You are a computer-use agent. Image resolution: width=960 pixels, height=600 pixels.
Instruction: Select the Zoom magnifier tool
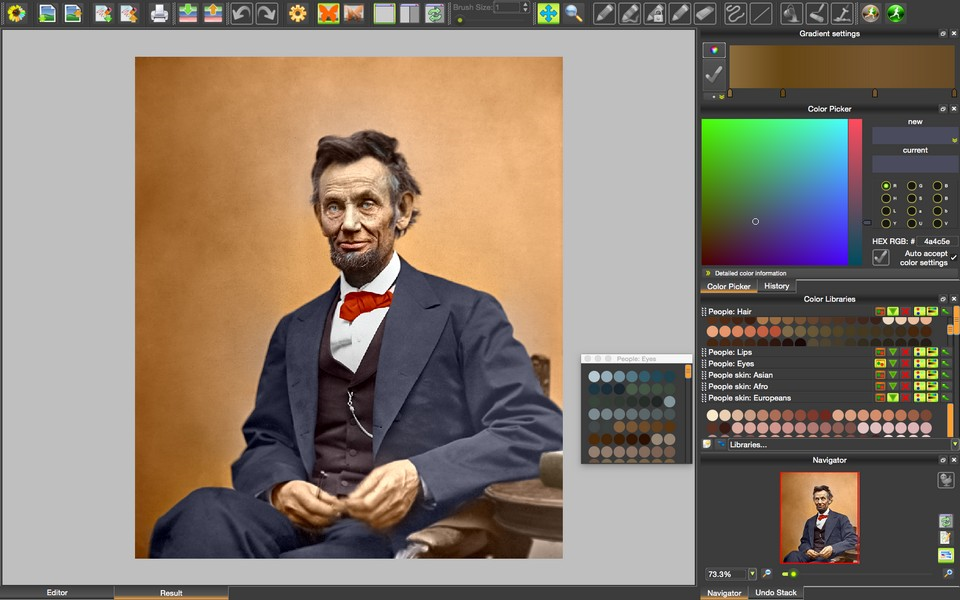click(570, 13)
